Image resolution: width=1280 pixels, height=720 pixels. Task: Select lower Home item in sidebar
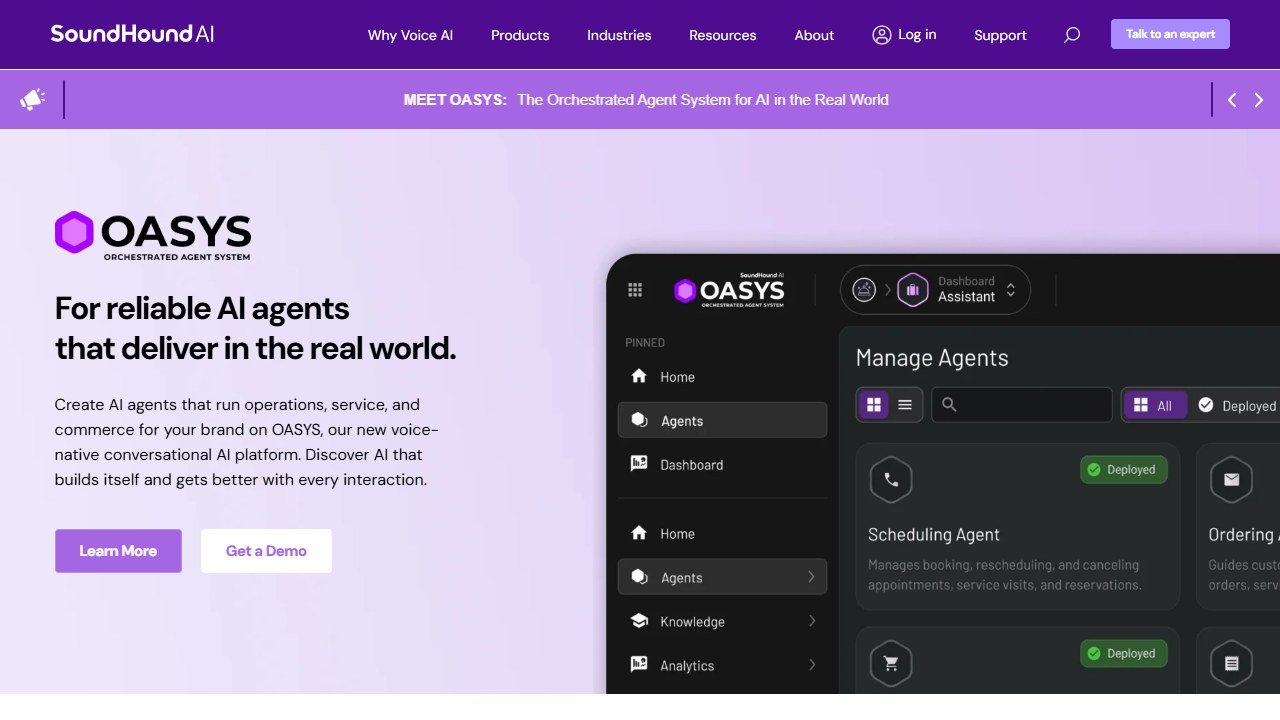tap(722, 534)
